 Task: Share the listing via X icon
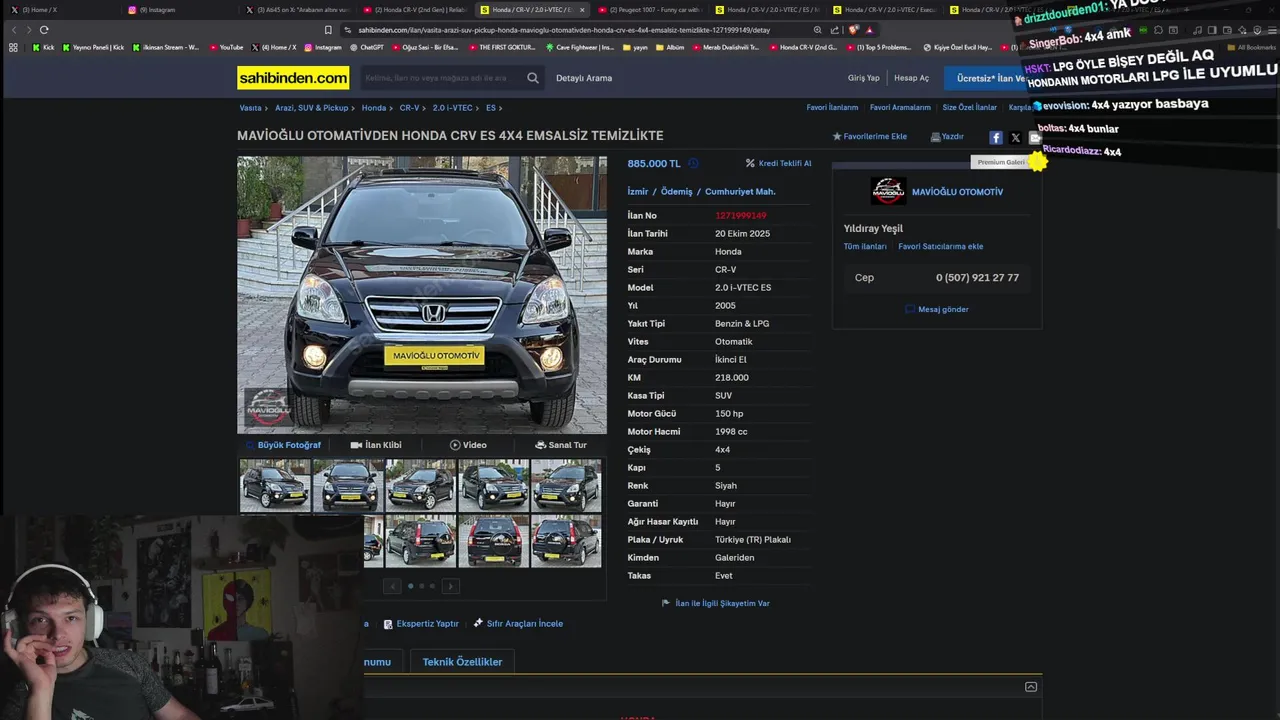coord(1015,138)
